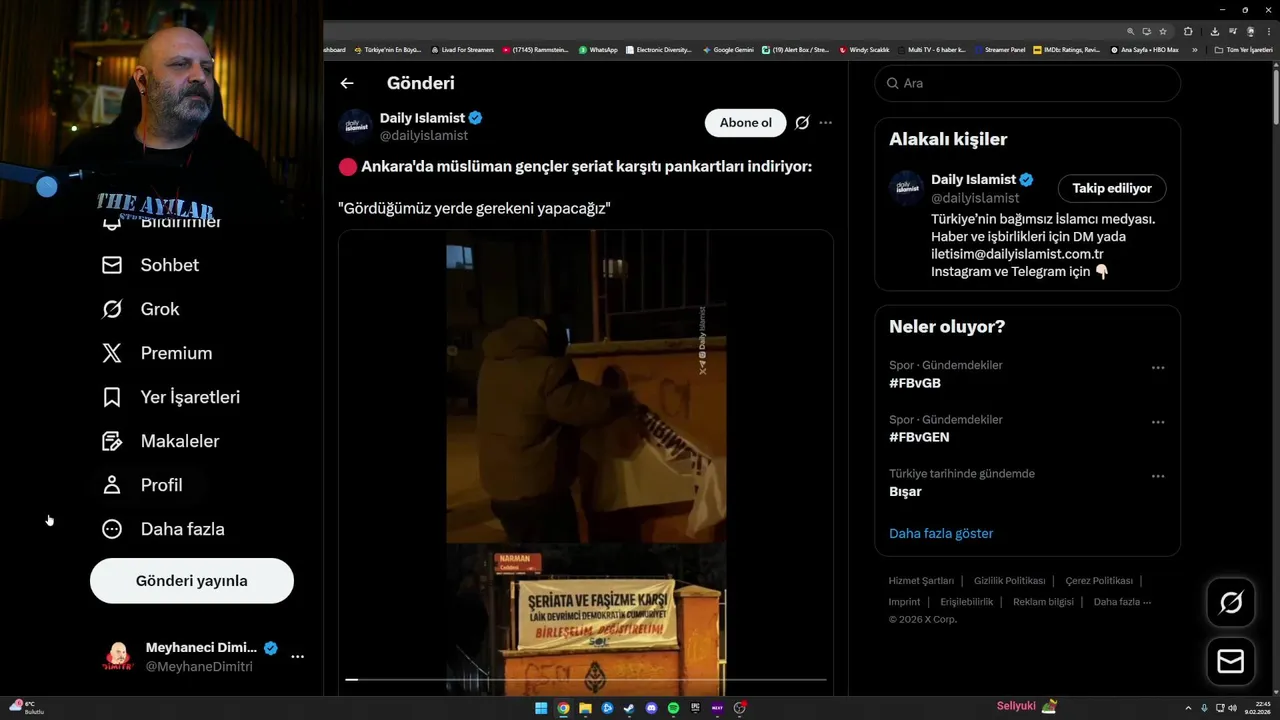The image size is (1280, 720).
Task: Click the Abone ol subscribe button
Action: click(x=746, y=123)
